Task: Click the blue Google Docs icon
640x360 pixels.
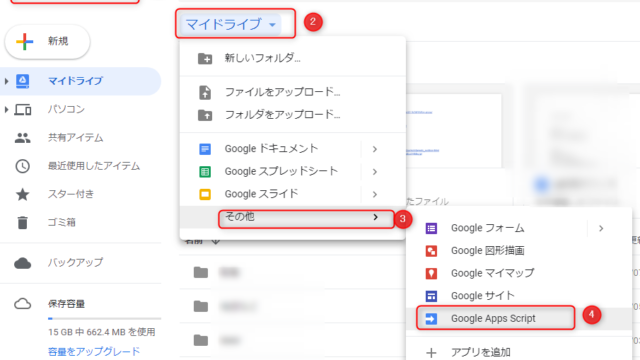Action: (x=205, y=149)
